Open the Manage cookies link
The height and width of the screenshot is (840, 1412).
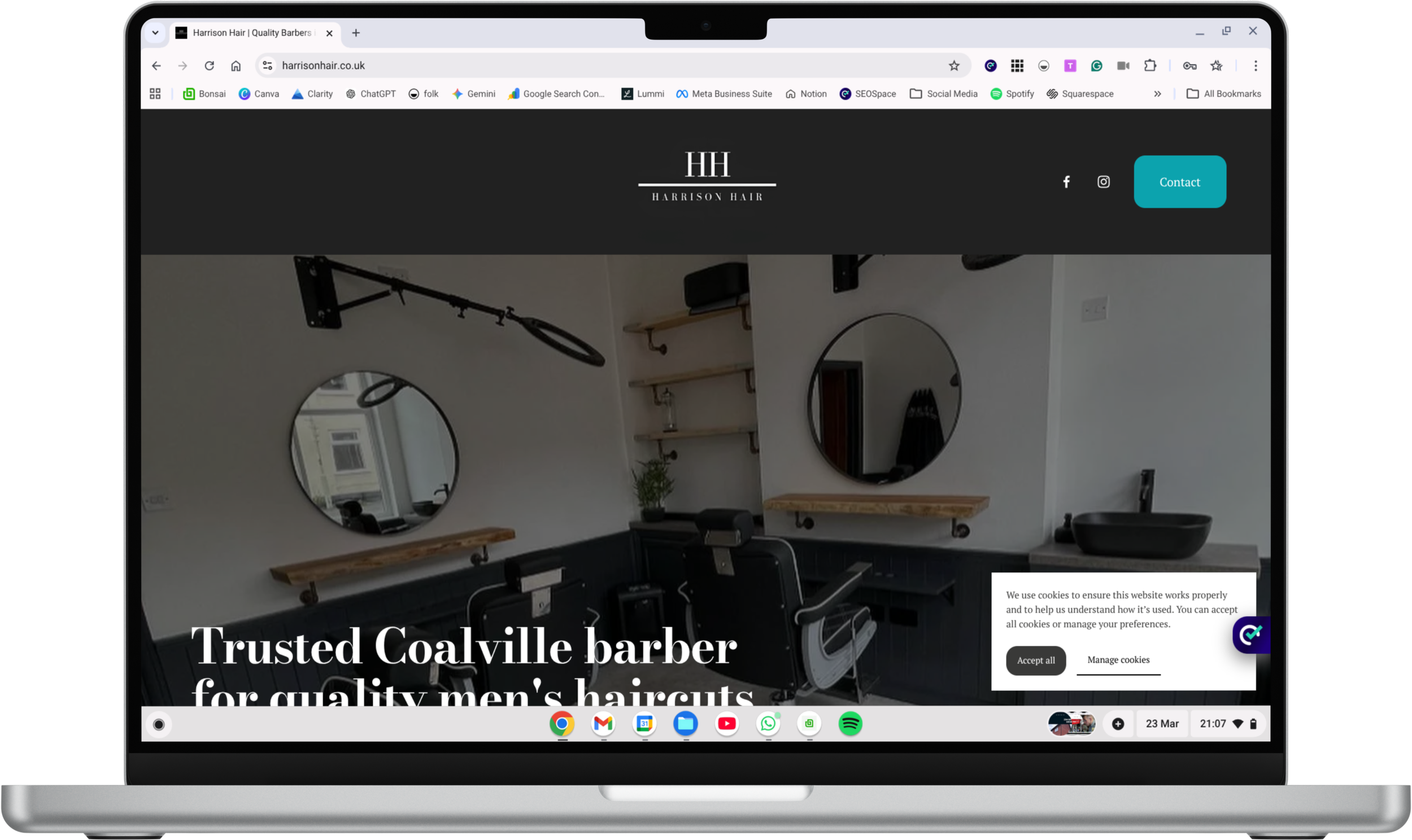(1118, 660)
